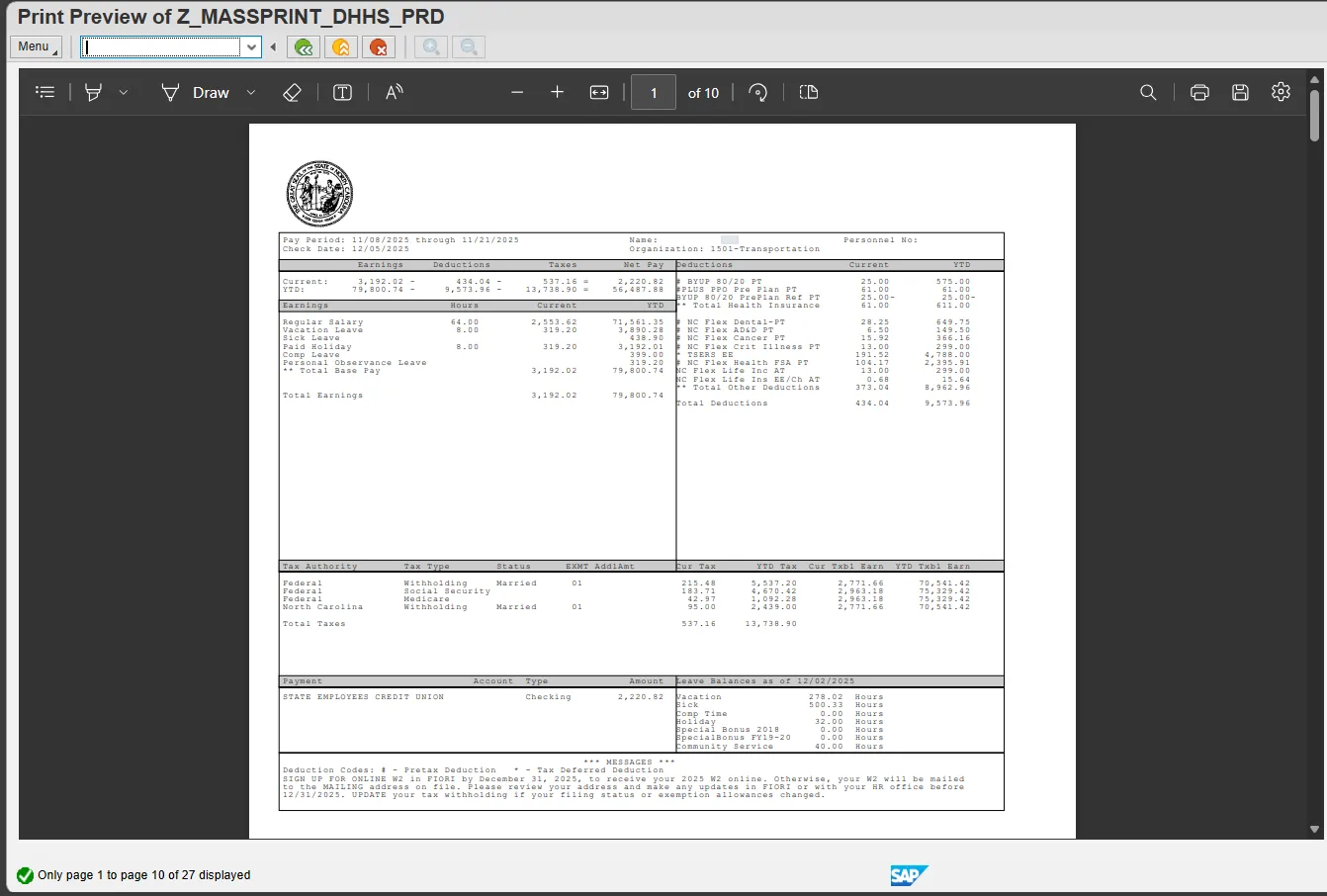Image resolution: width=1327 pixels, height=896 pixels.
Task: Click the vertical scrollbar thumb
Action: (1315, 117)
